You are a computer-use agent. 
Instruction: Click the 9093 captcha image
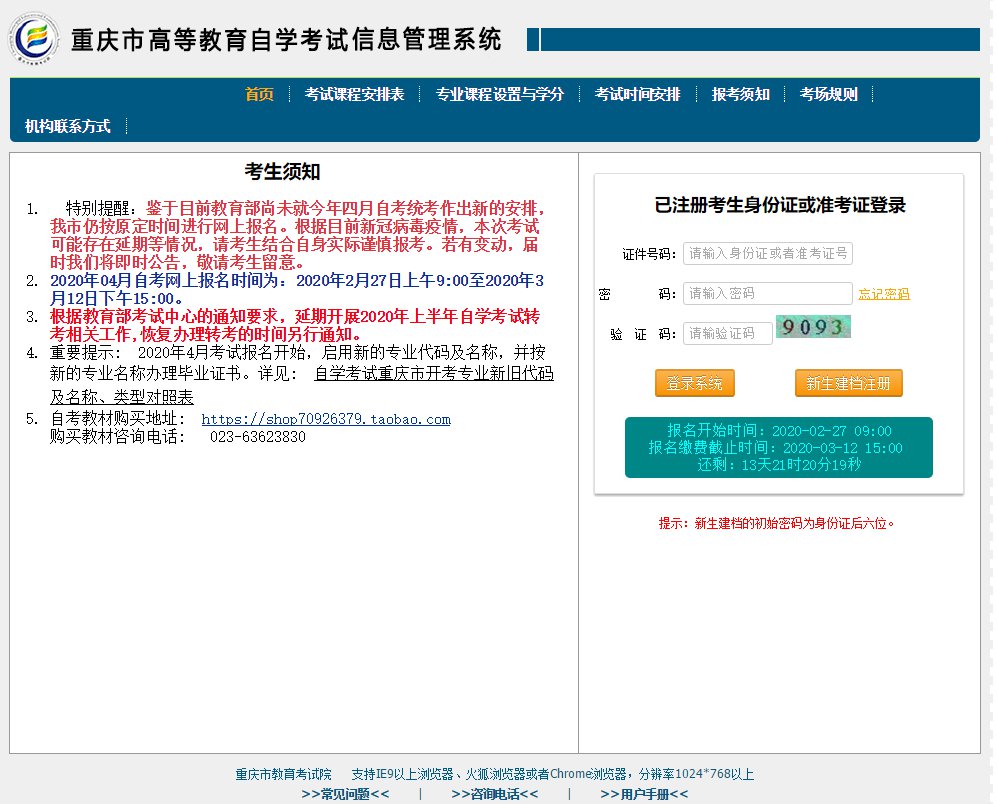[x=812, y=328]
